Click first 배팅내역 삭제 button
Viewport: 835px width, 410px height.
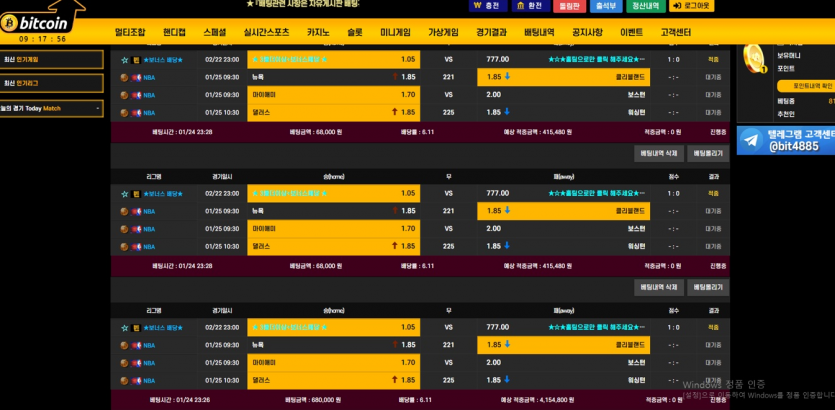pyautogui.click(x=659, y=153)
